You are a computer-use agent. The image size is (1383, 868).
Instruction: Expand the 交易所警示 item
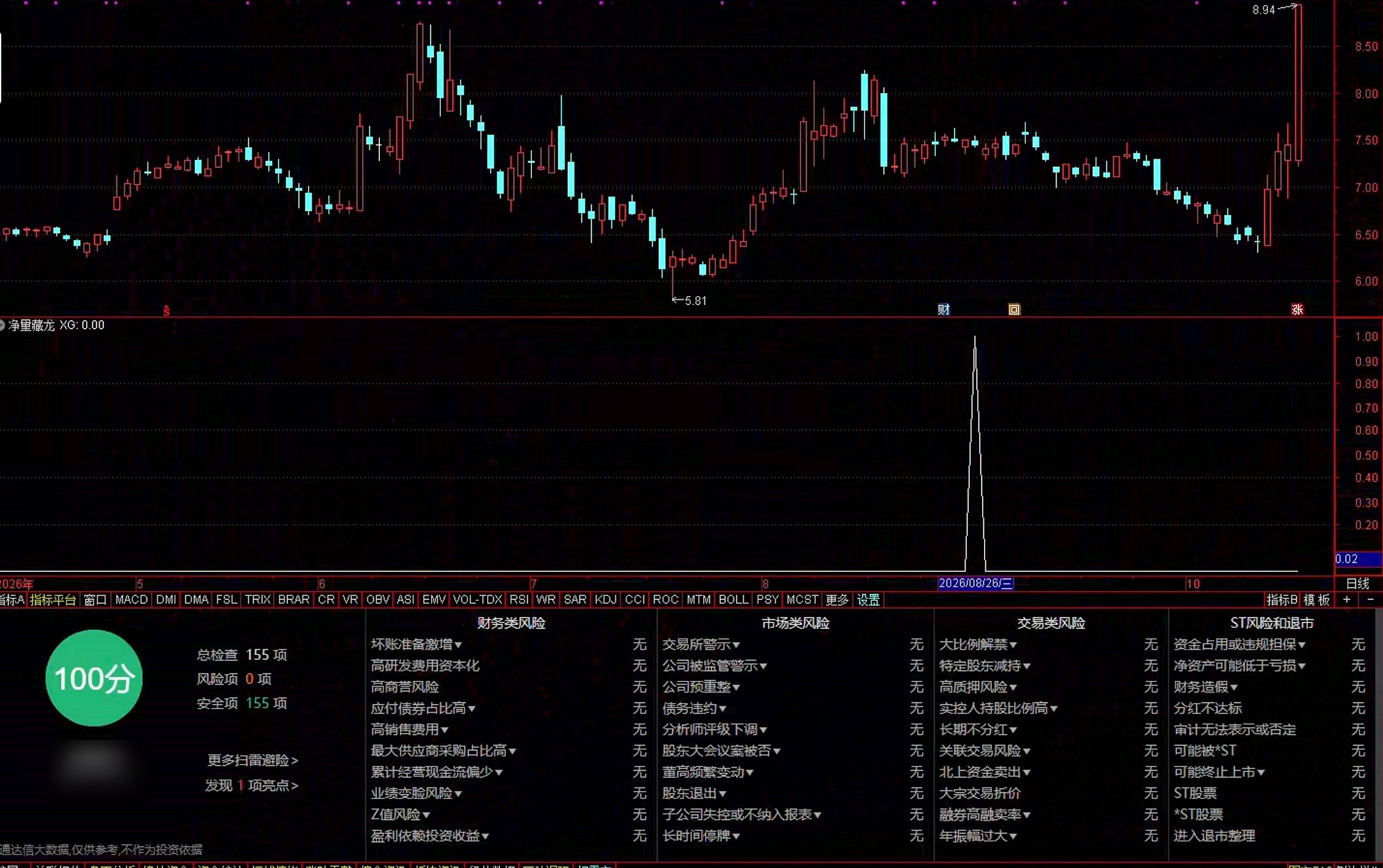(x=701, y=645)
